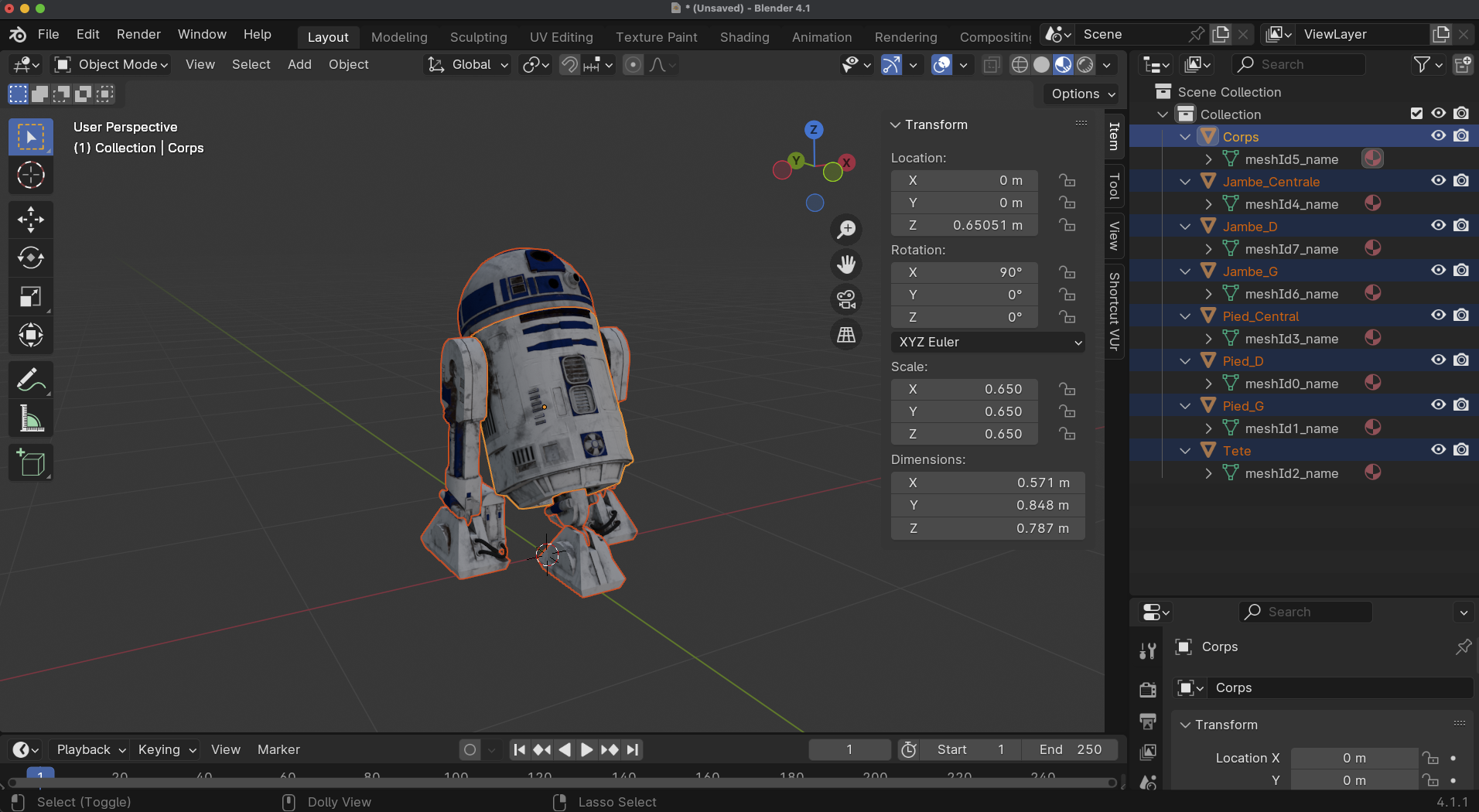Jump to the timeline end frame

(x=633, y=749)
